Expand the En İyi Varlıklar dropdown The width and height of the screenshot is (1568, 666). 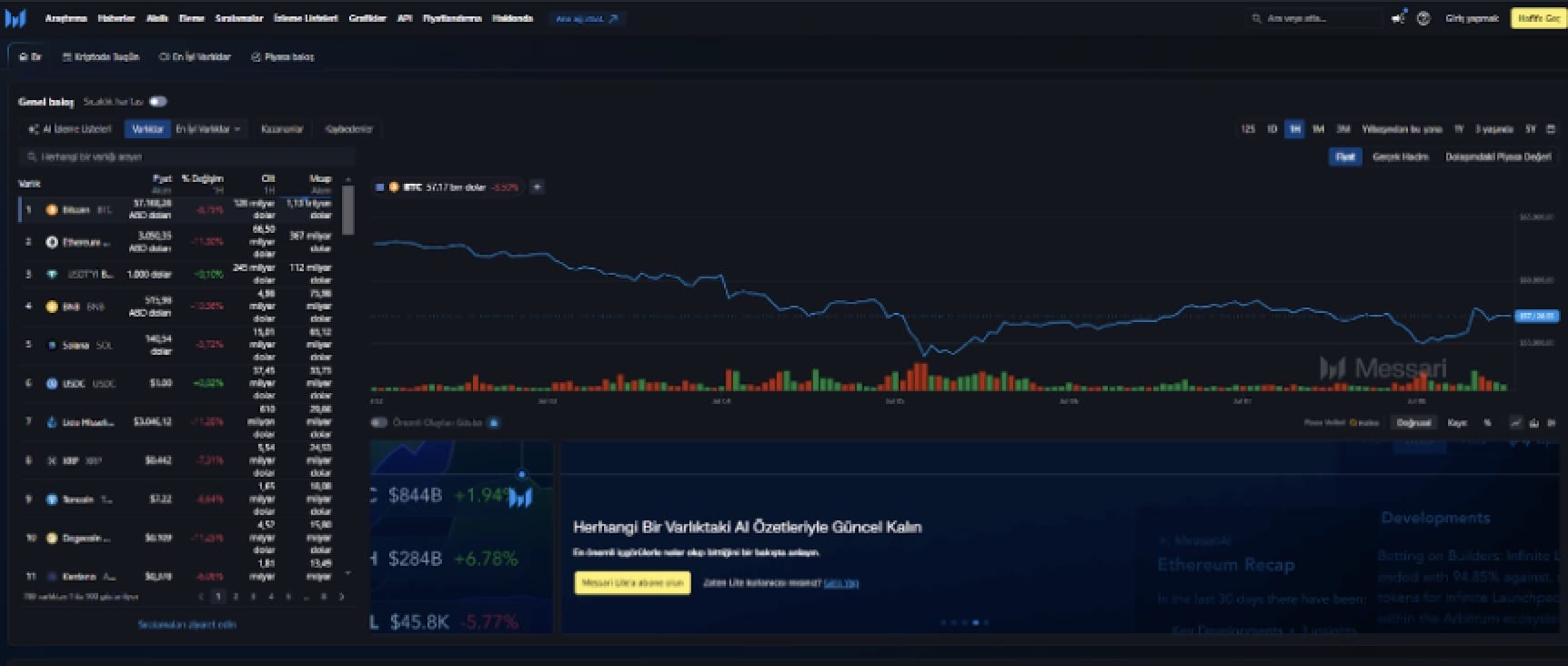[208, 129]
